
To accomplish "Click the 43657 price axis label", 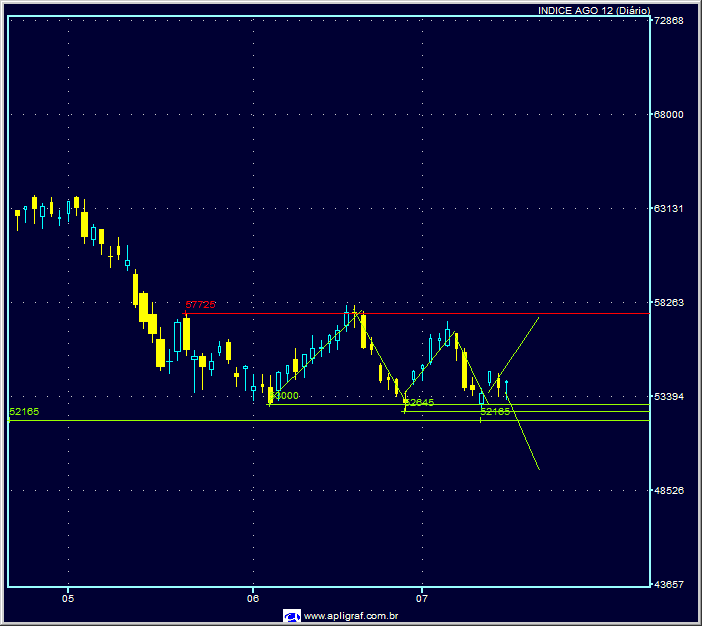I will 669,585.
